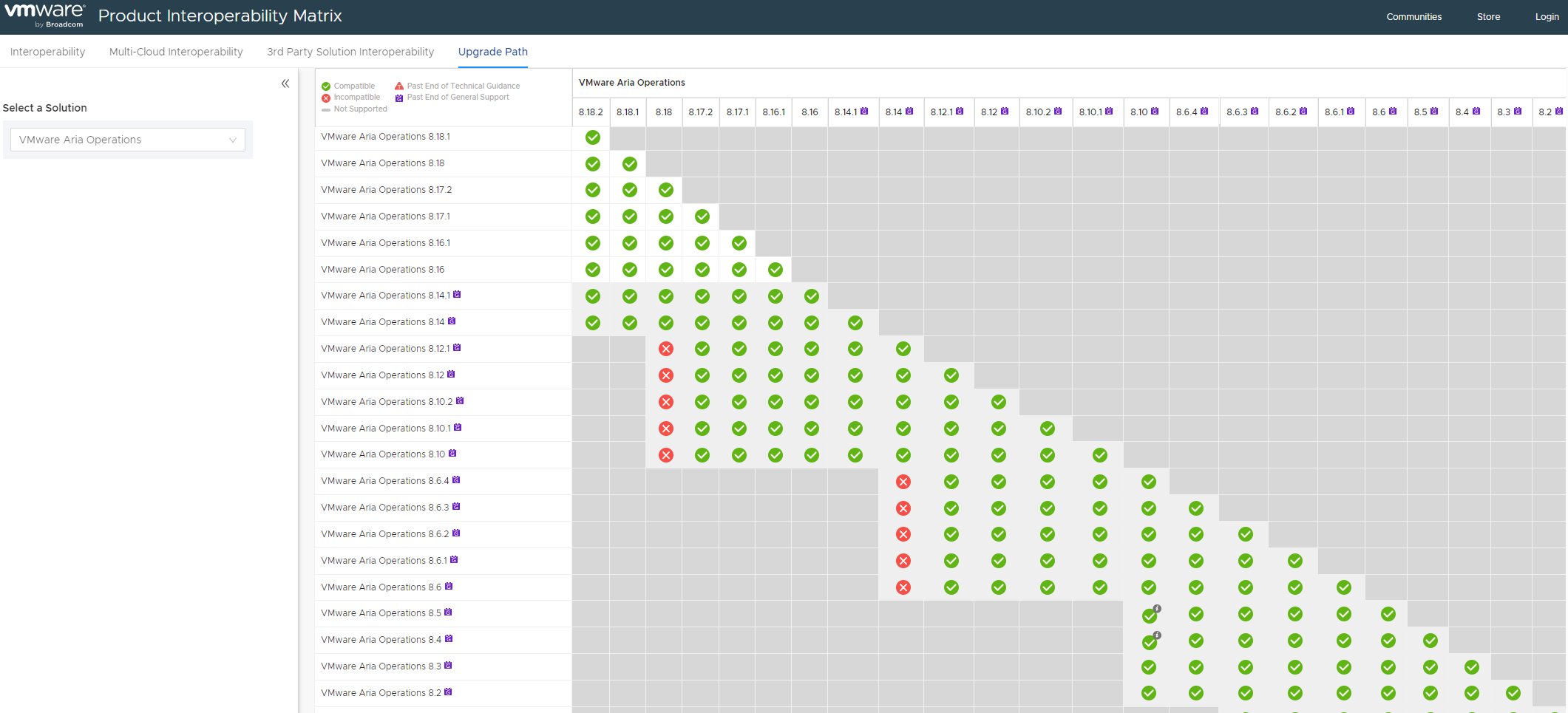Collapse the left sidebar panel
The image size is (1568, 713).
(285, 83)
